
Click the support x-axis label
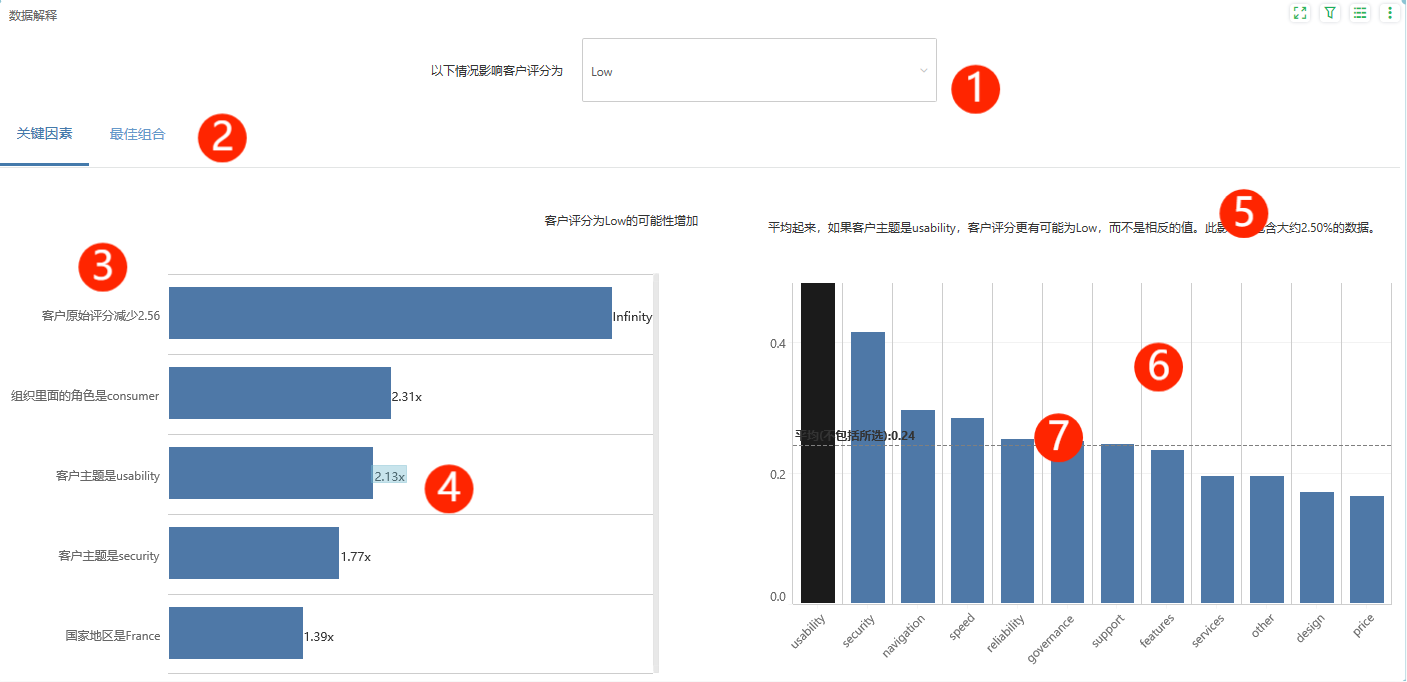tap(1109, 631)
